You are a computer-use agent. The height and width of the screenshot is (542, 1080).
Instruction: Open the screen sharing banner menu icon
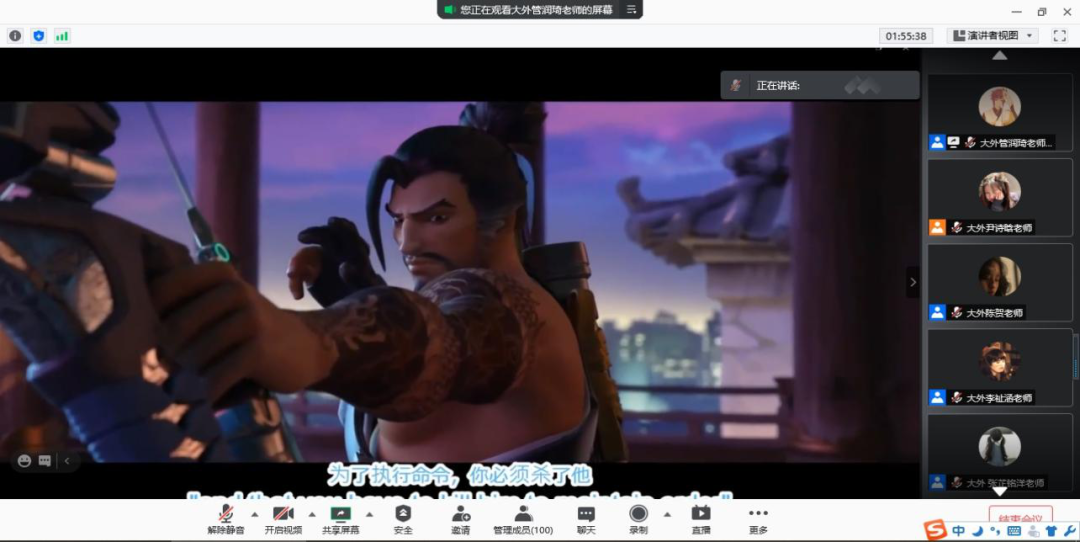[x=631, y=9]
